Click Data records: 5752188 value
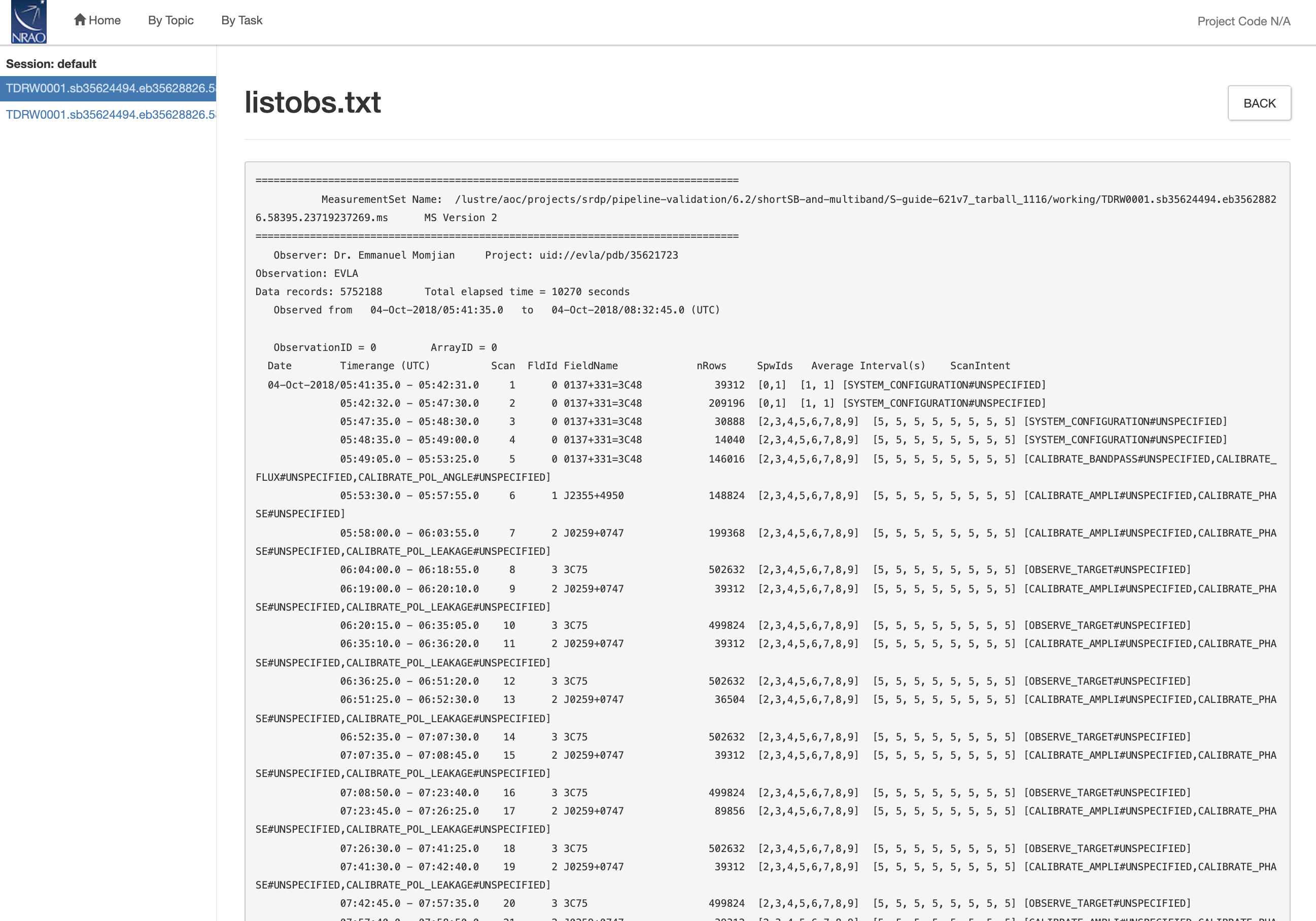The image size is (1316, 921). 319,292
